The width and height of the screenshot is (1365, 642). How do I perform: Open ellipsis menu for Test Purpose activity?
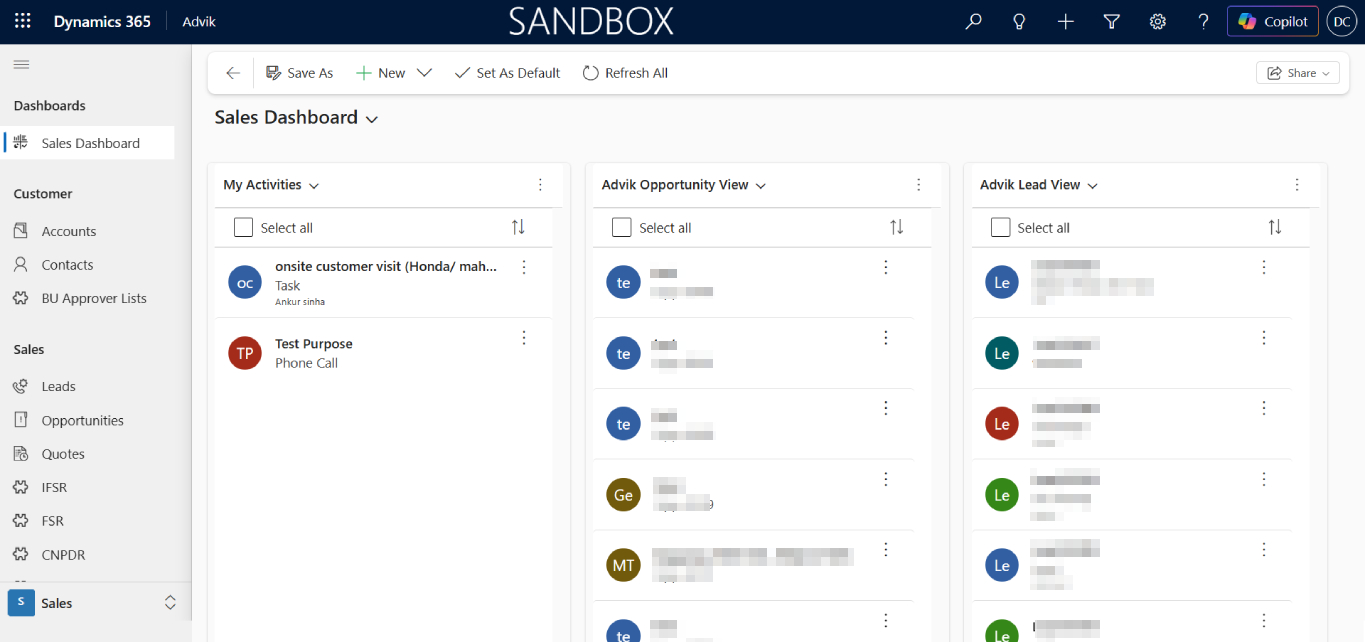[x=524, y=338]
